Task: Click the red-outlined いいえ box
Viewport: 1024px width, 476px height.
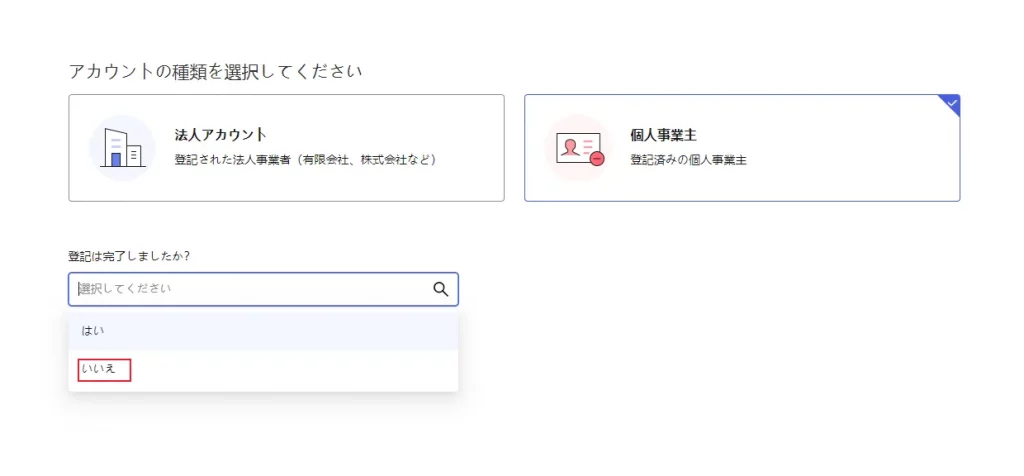Action: tap(104, 370)
